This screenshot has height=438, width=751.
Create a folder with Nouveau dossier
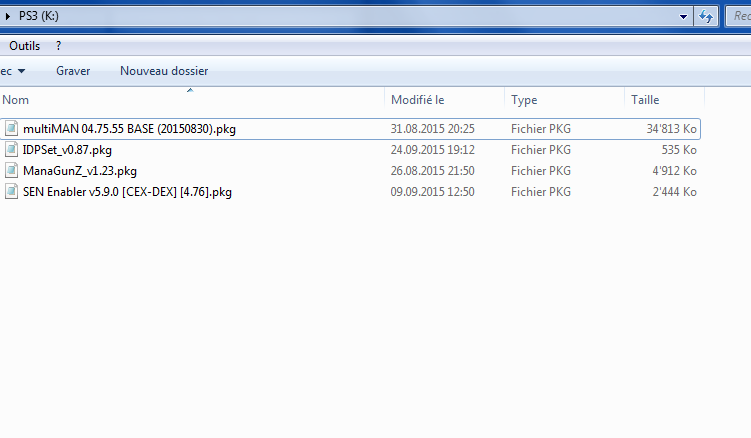(164, 71)
